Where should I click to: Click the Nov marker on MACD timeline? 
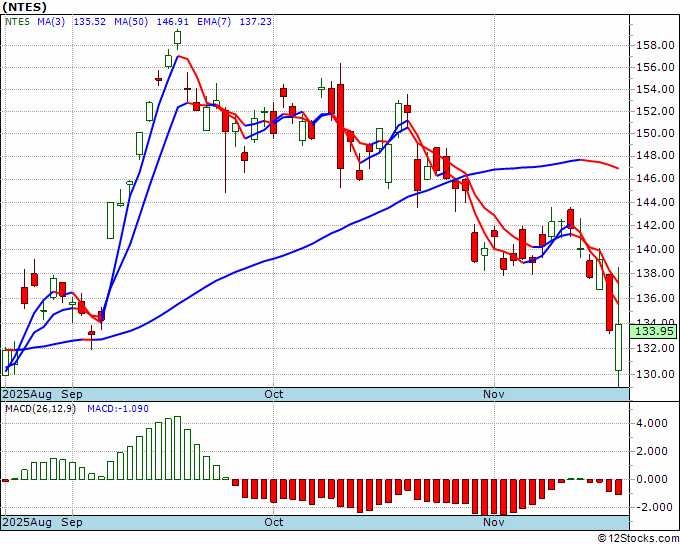point(494,522)
